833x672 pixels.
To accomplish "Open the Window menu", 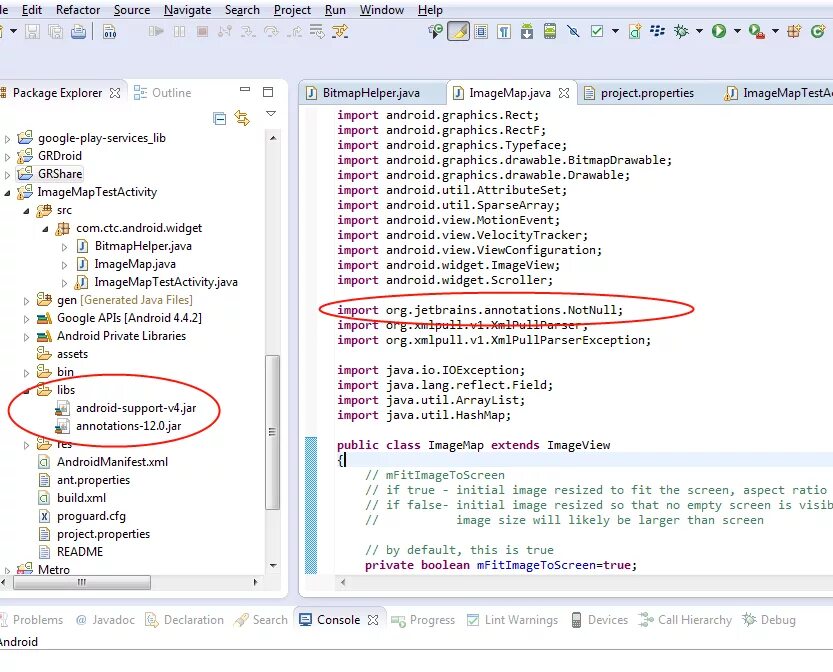I will [382, 10].
